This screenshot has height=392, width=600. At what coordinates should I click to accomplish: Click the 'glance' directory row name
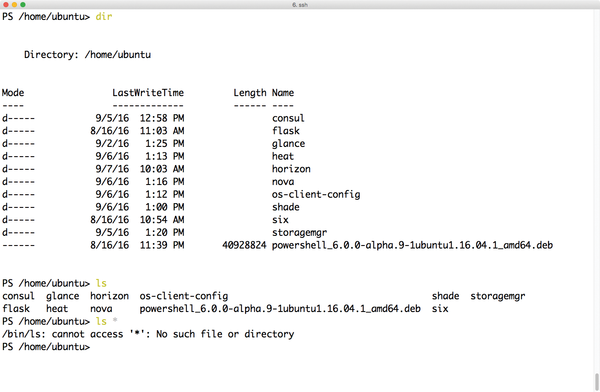point(289,144)
